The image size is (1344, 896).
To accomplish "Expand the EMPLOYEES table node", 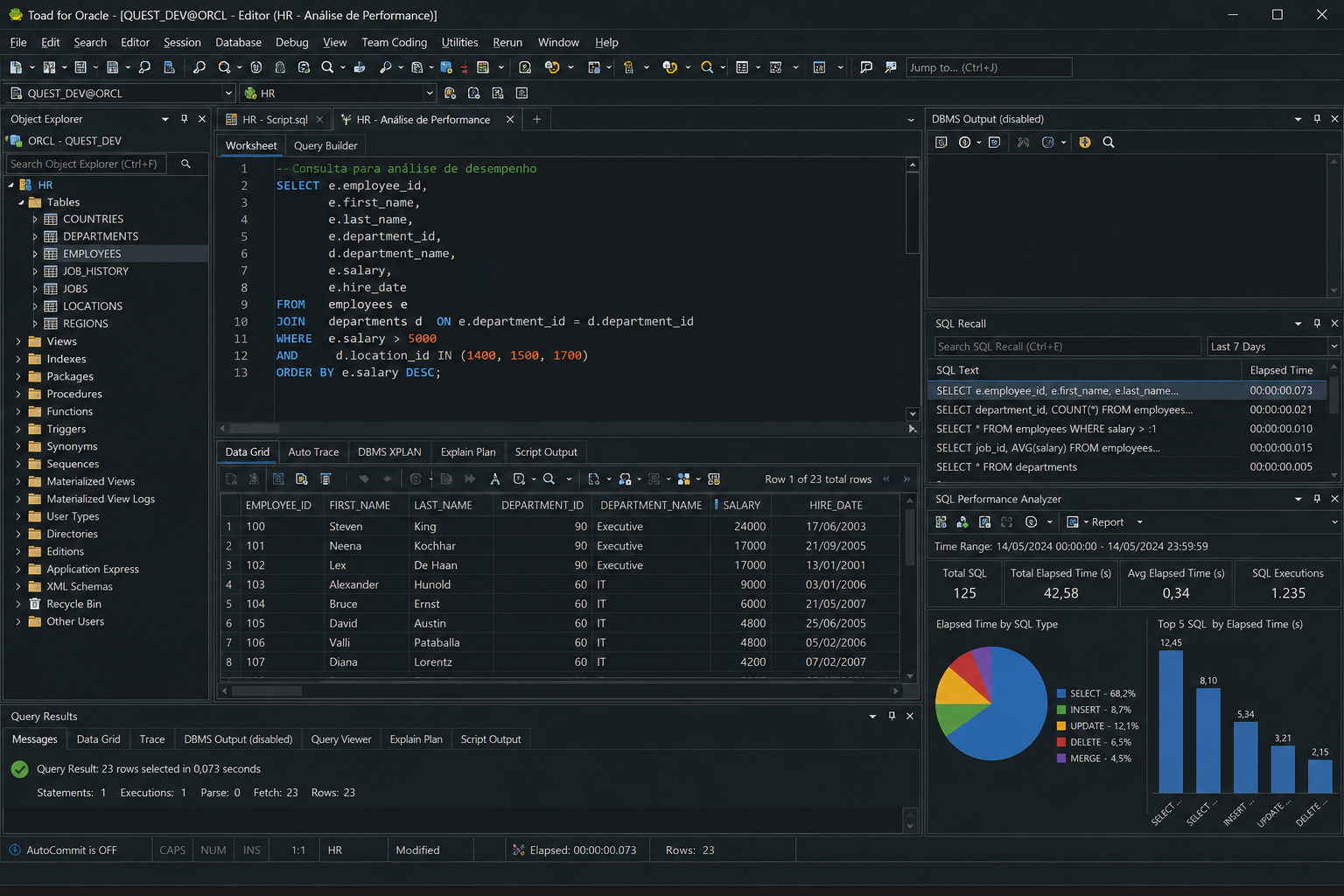I will click(x=35, y=254).
